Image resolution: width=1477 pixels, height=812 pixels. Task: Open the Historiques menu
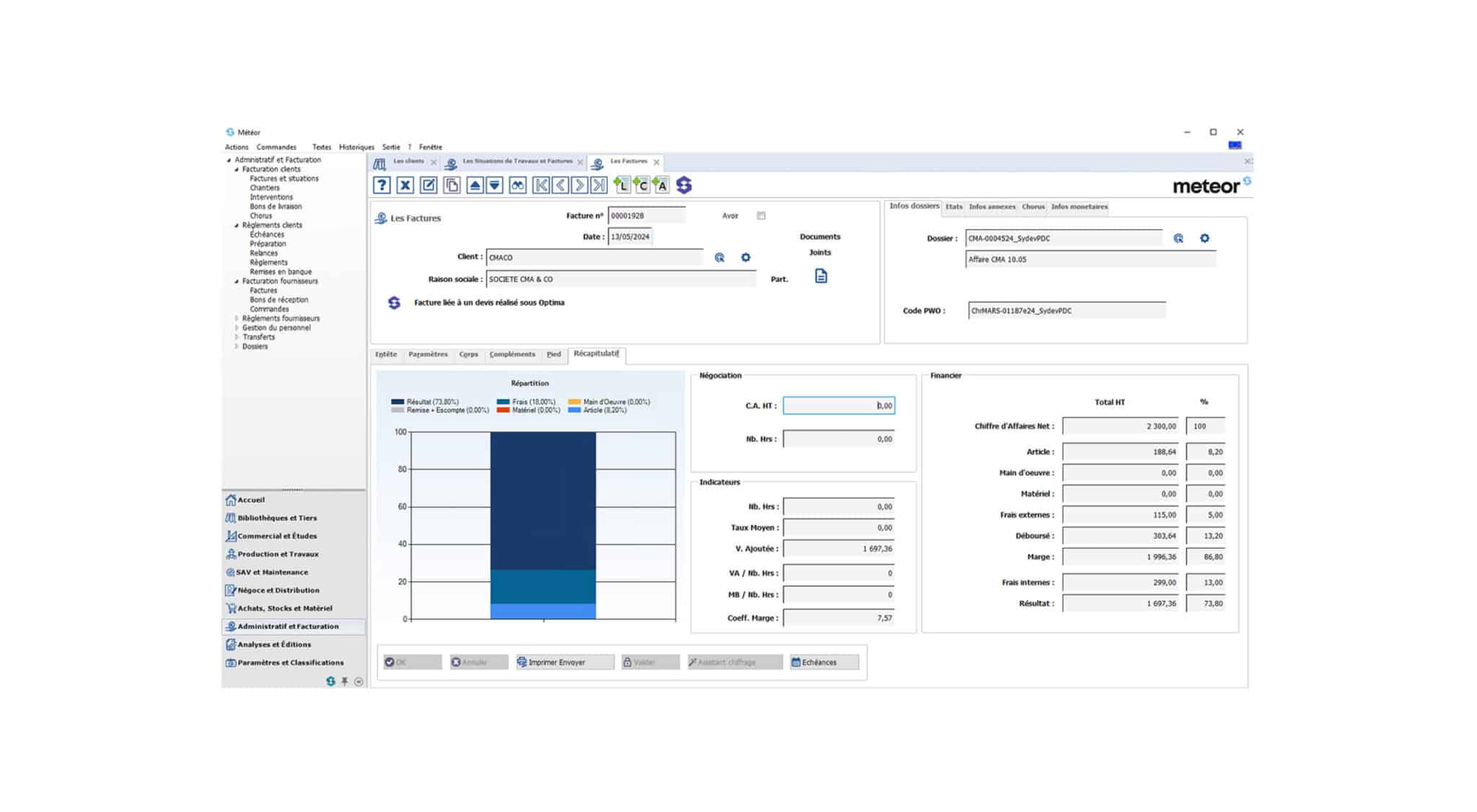(356, 147)
